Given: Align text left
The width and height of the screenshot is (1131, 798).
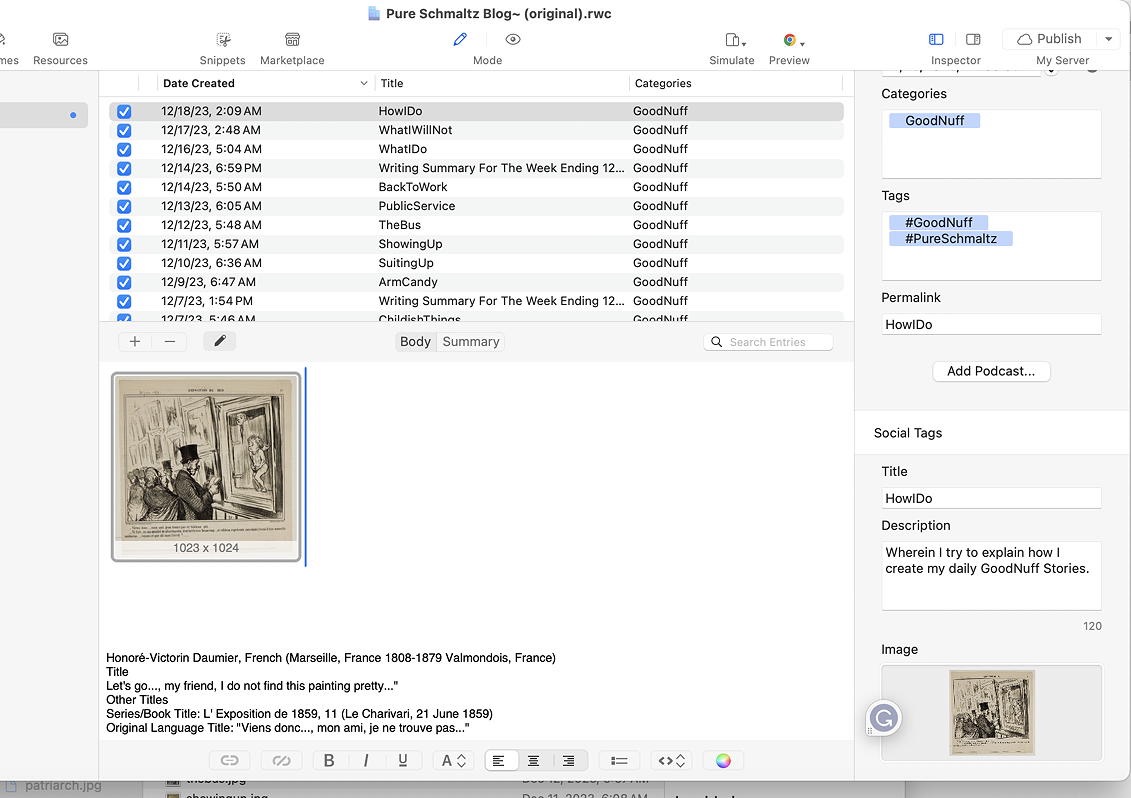Looking at the screenshot, I should pyautogui.click(x=498, y=760).
